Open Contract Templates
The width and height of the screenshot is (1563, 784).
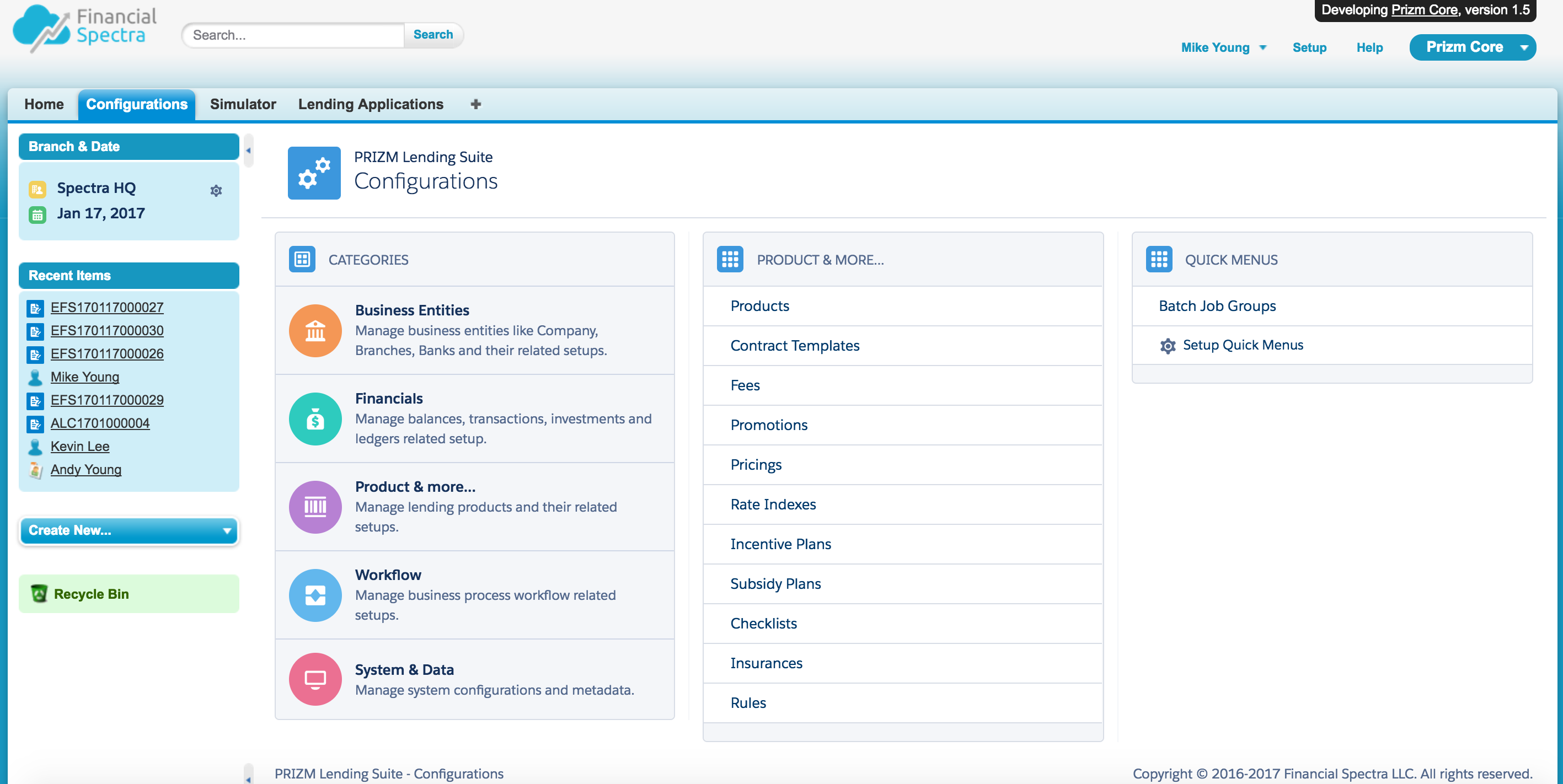(x=795, y=346)
